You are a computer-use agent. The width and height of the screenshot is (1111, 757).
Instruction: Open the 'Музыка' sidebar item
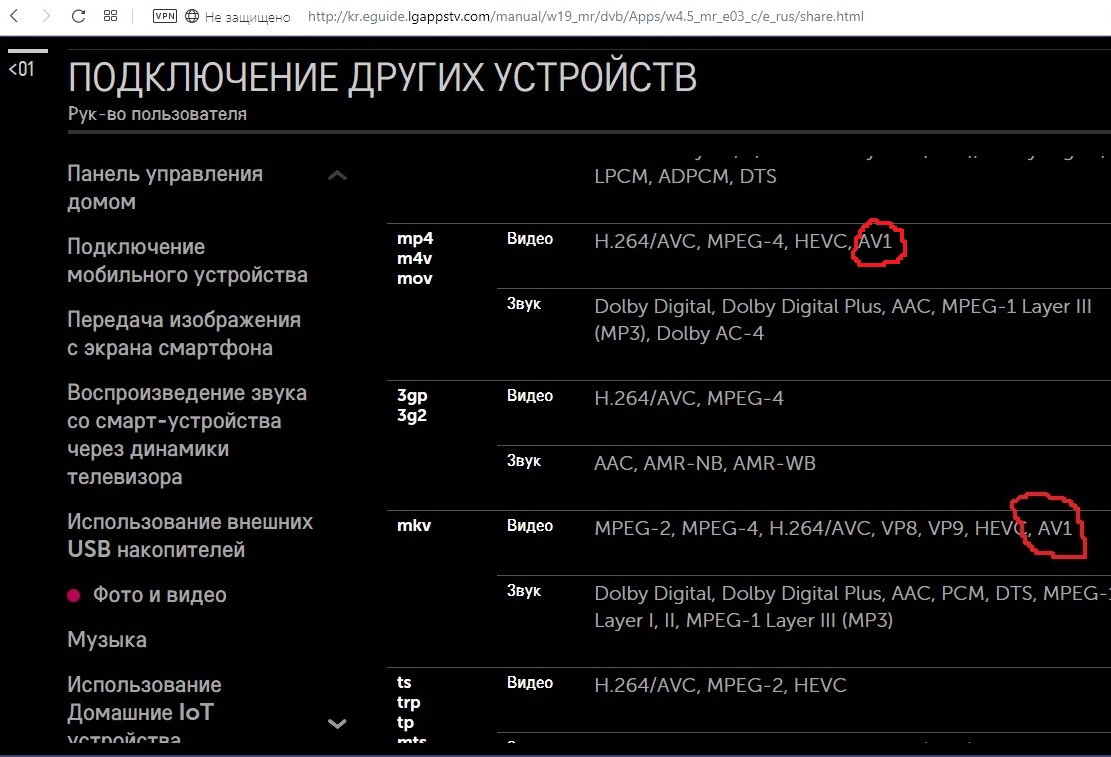pyautogui.click(x=107, y=640)
